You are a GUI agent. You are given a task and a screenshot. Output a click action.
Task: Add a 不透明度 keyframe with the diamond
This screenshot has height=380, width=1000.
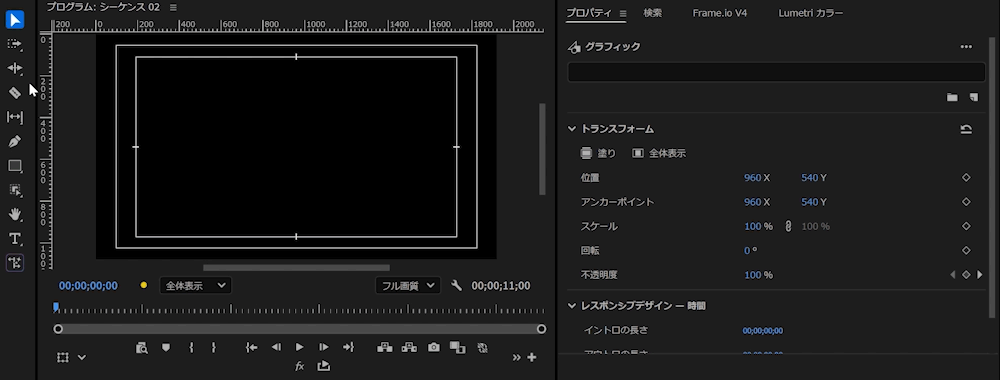966,275
